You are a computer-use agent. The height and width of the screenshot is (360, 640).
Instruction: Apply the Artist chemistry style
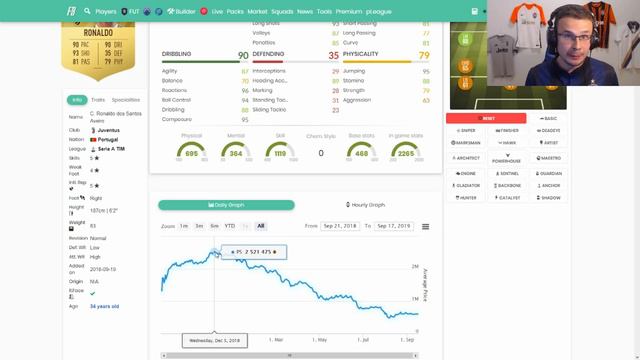coord(548,143)
